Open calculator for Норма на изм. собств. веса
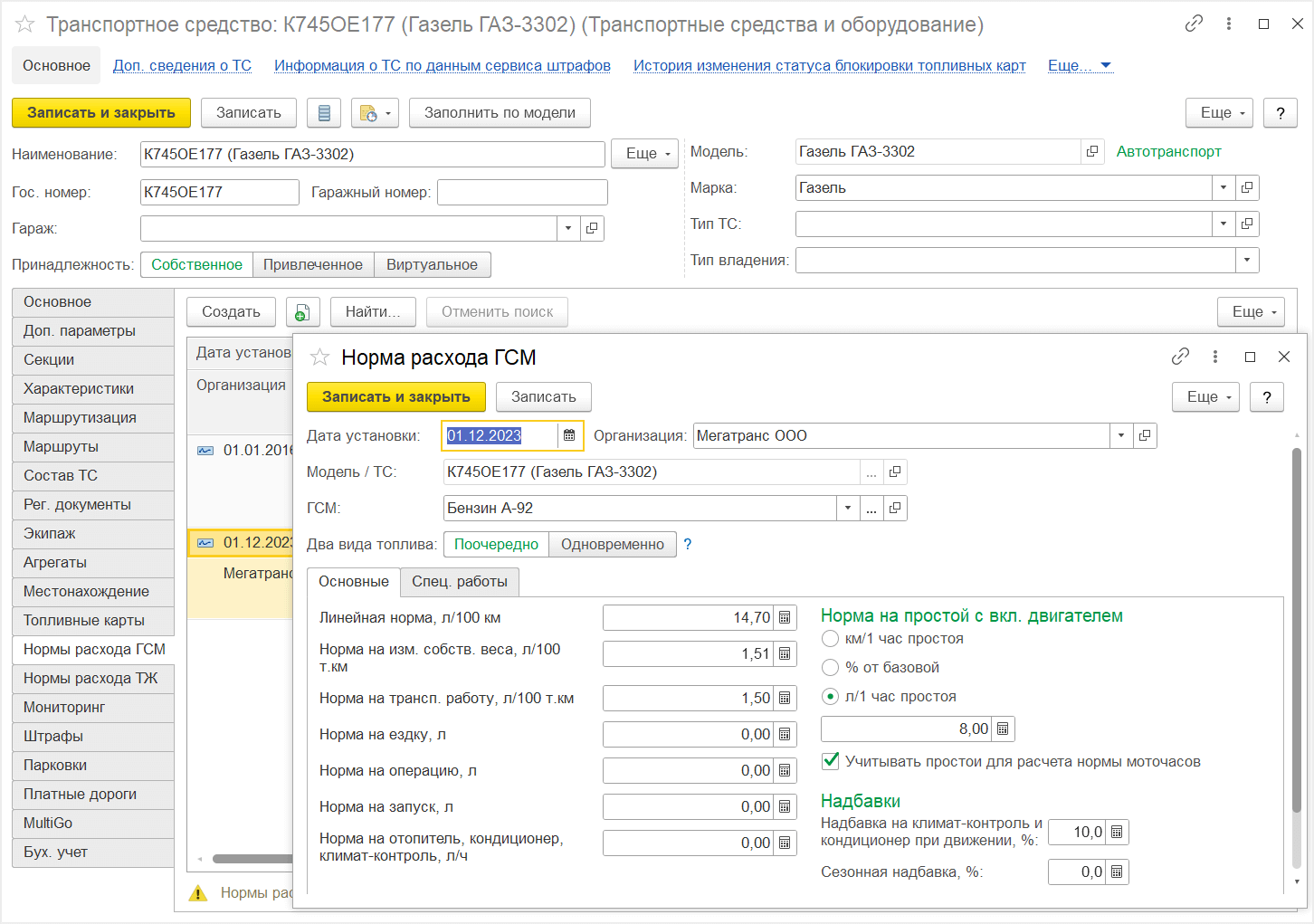The width and height of the screenshot is (1314, 924). [785, 653]
